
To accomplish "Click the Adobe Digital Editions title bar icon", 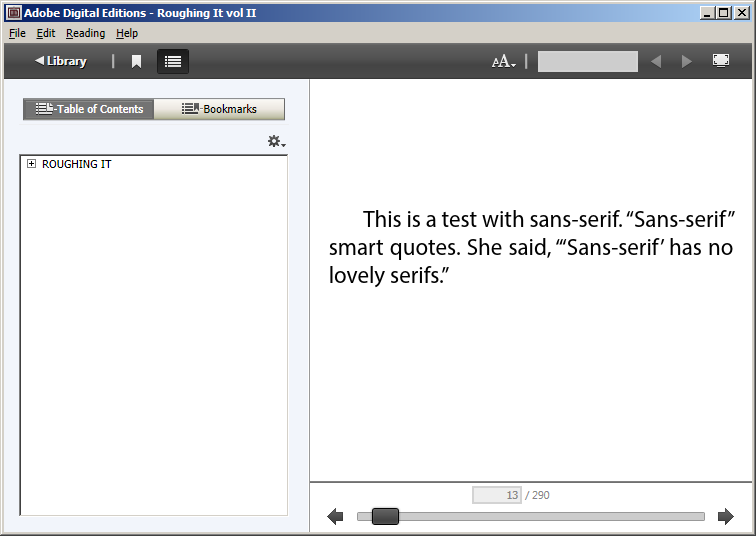I will [14, 13].
